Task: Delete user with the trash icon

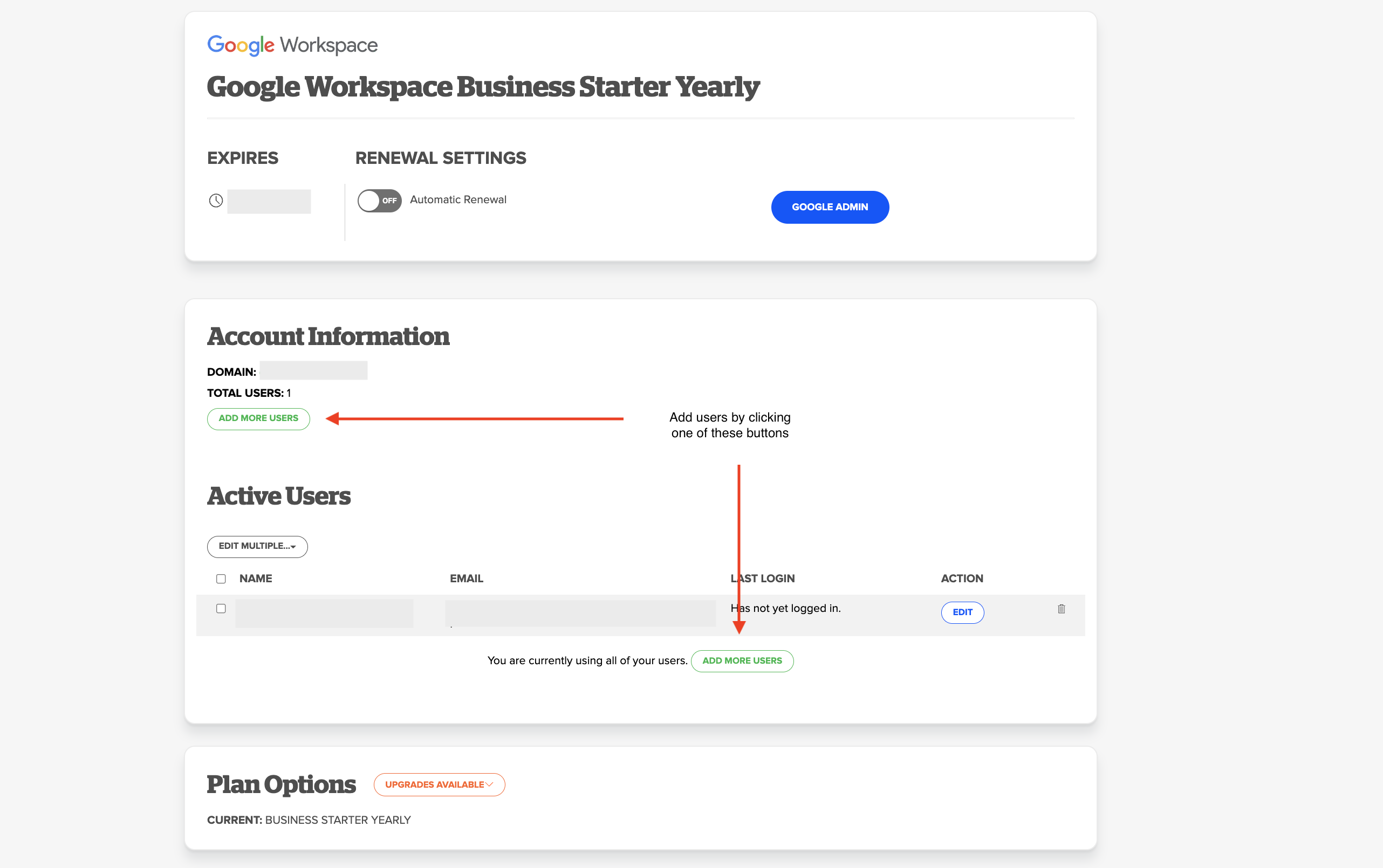Action: [1061, 609]
